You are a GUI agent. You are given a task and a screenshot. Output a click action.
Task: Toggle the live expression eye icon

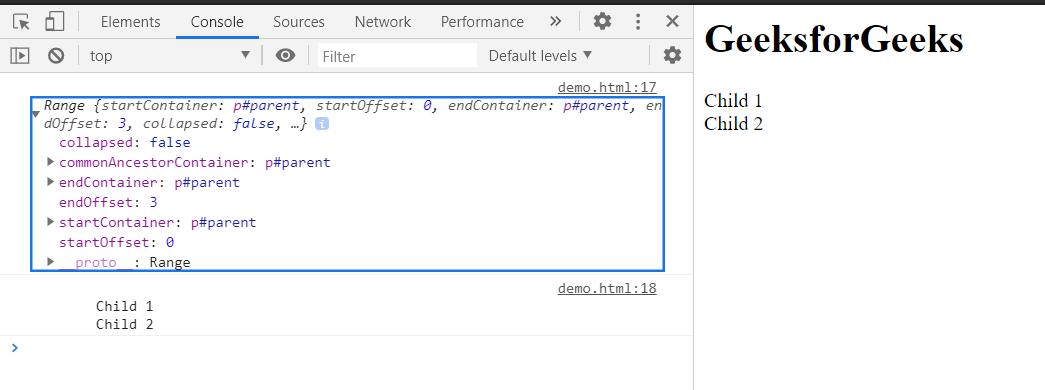point(285,55)
